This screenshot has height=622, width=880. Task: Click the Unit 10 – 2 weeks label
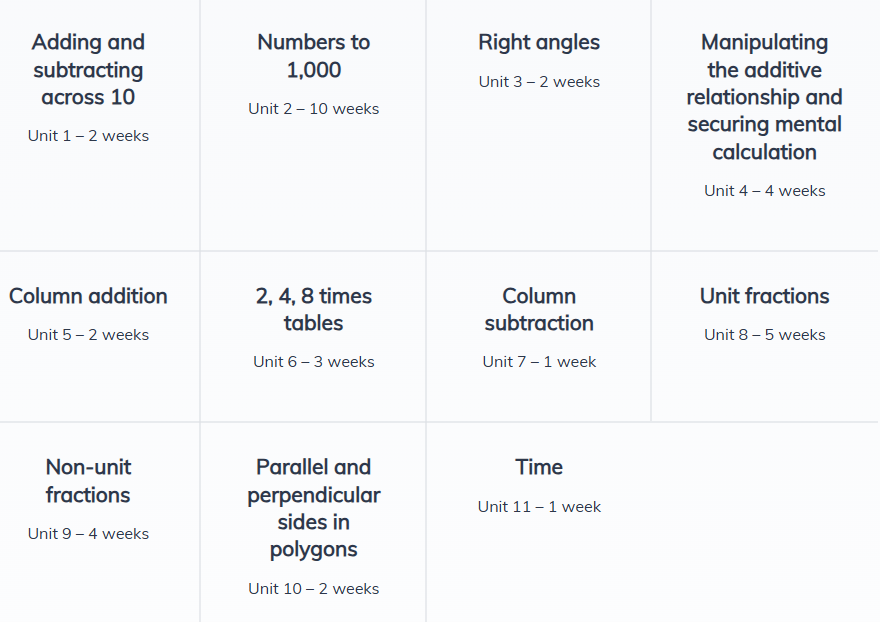coord(313,589)
